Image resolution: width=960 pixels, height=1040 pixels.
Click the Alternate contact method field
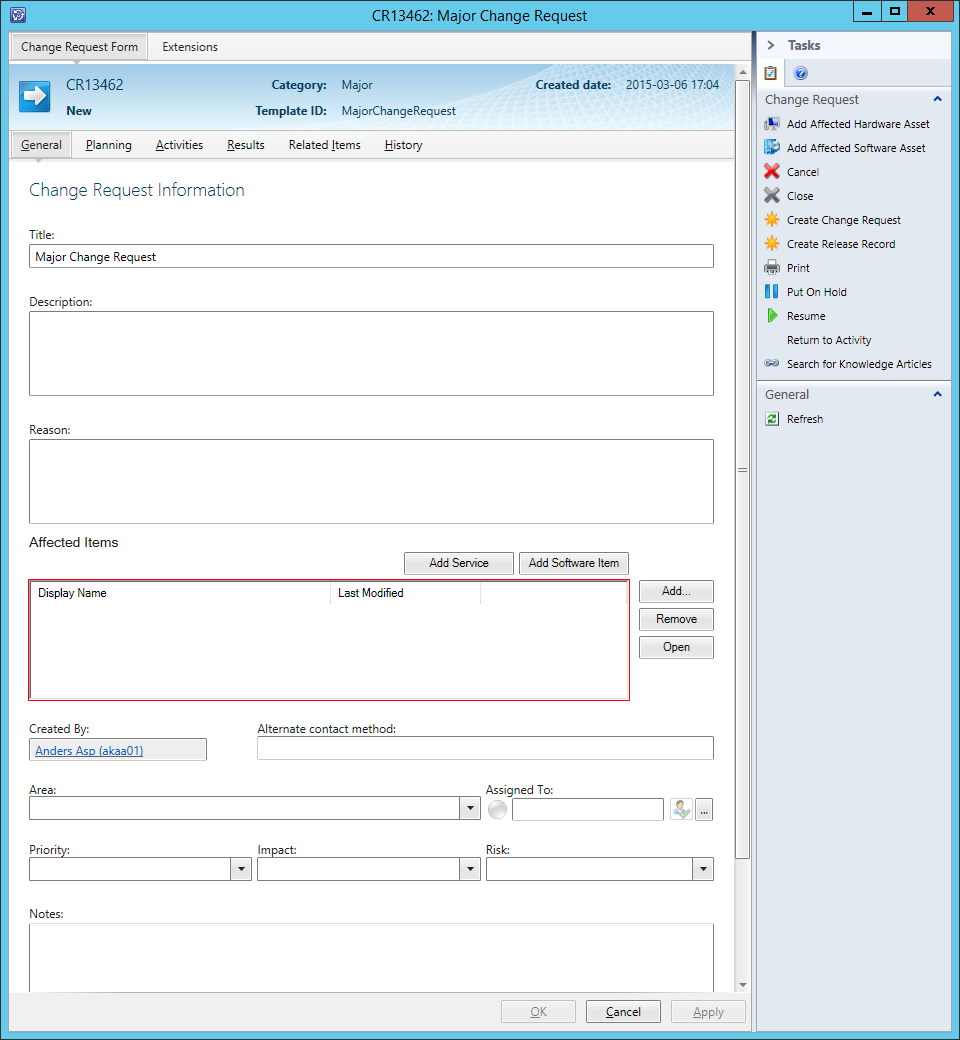[x=486, y=748]
